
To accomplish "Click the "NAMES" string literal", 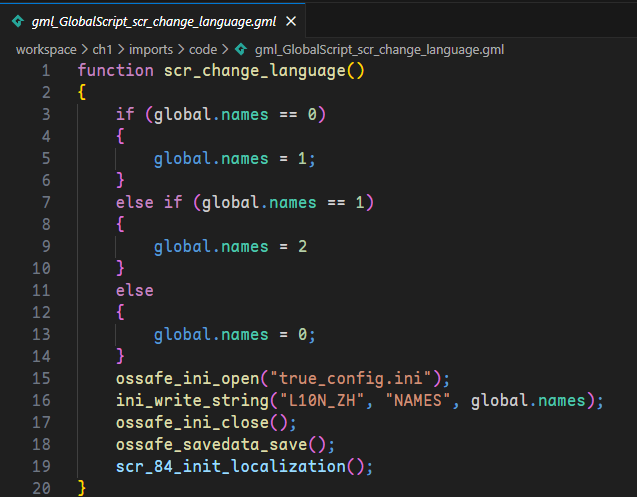I will pyautogui.click(x=418, y=400).
